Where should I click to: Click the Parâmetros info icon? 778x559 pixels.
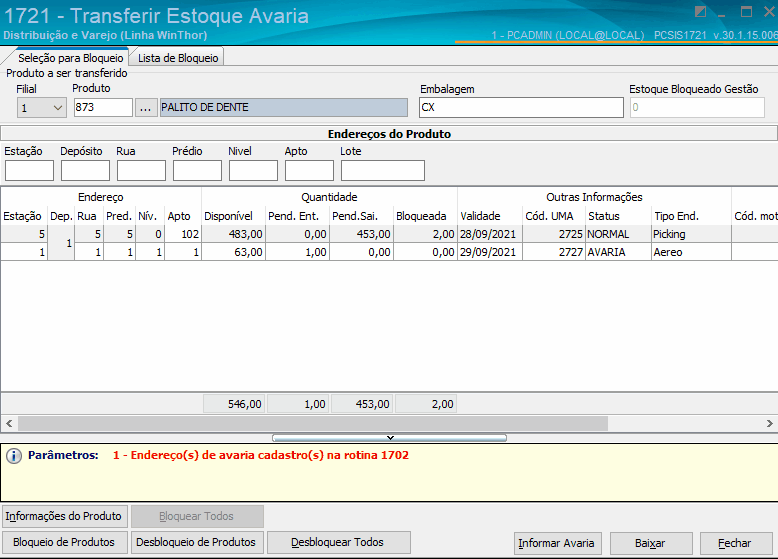[x=14, y=456]
